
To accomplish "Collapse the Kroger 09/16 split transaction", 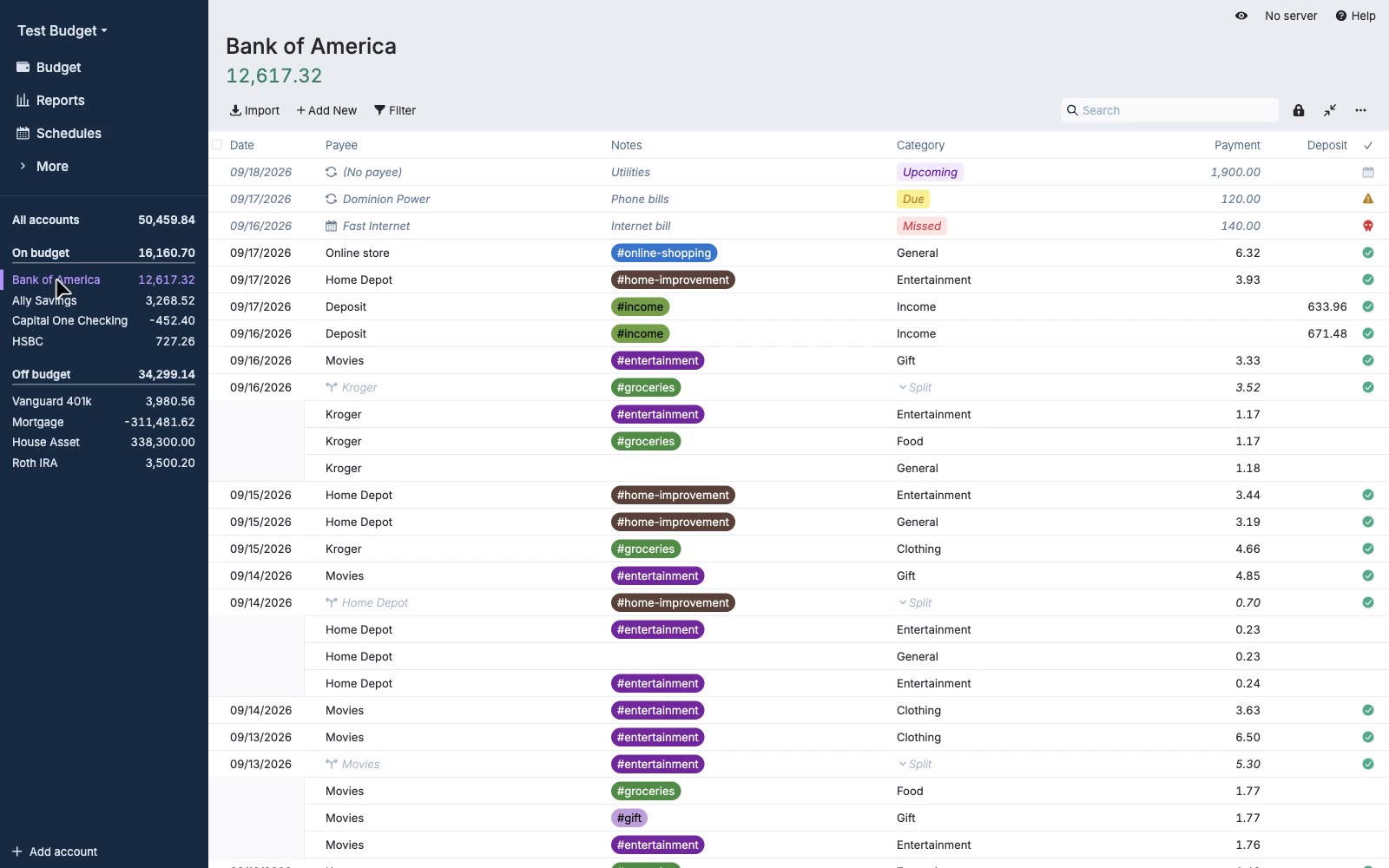I will tap(915, 387).
